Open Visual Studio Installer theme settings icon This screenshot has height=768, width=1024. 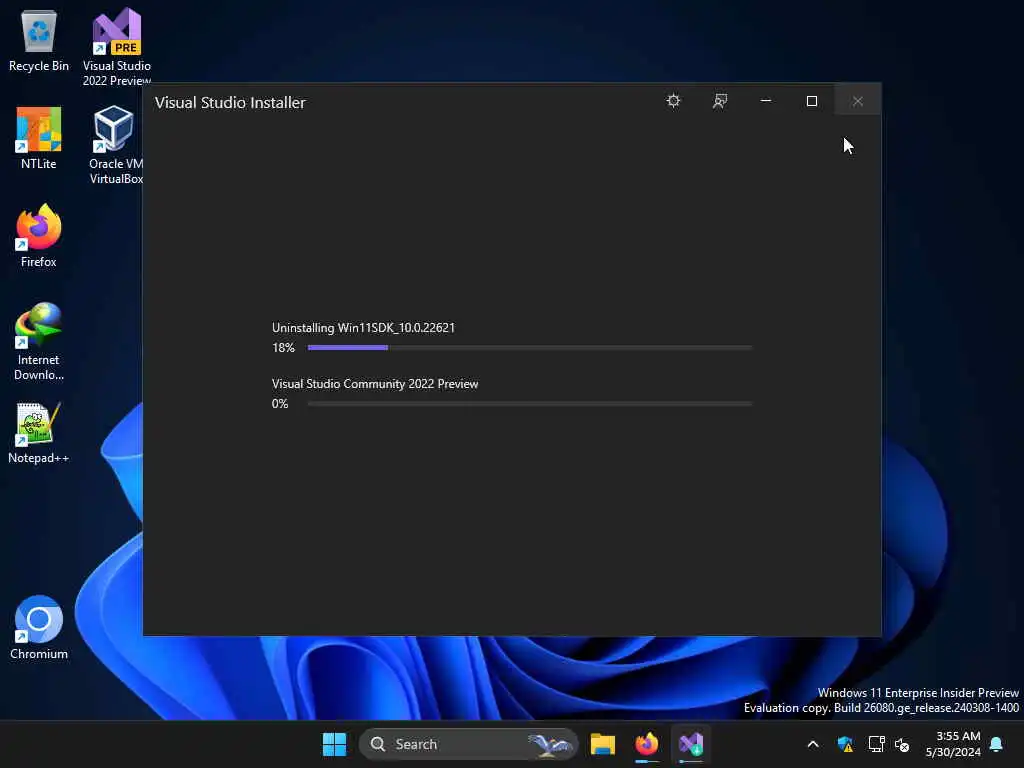(673, 101)
